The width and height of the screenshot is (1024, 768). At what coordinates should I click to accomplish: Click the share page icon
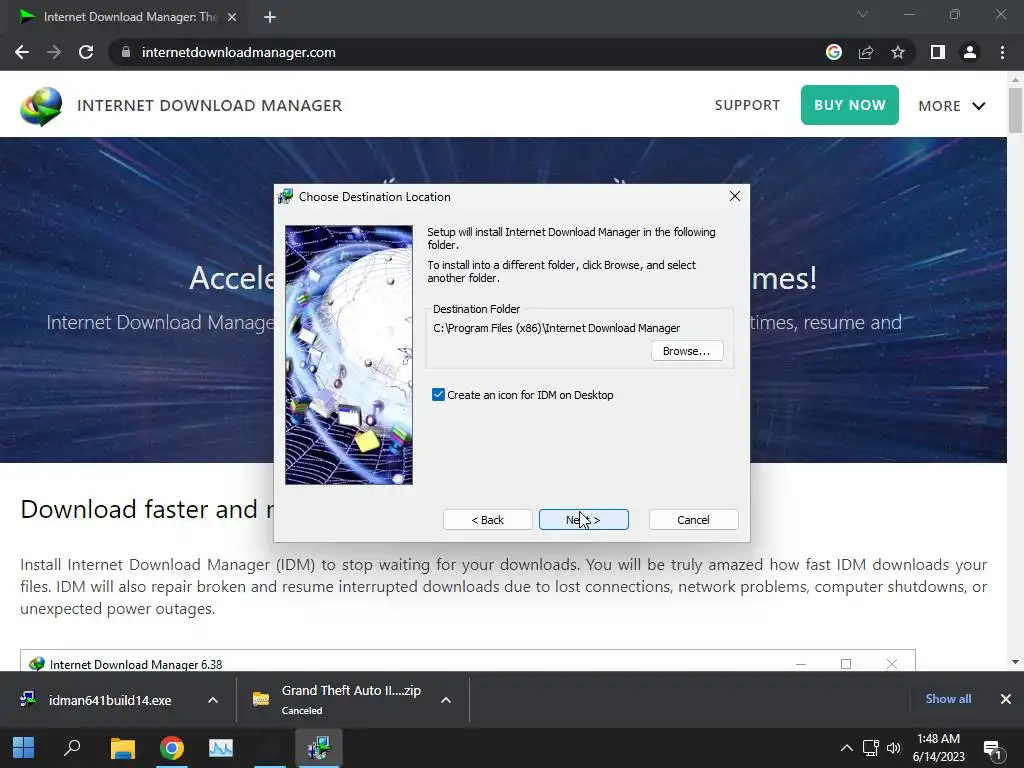coord(866,52)
